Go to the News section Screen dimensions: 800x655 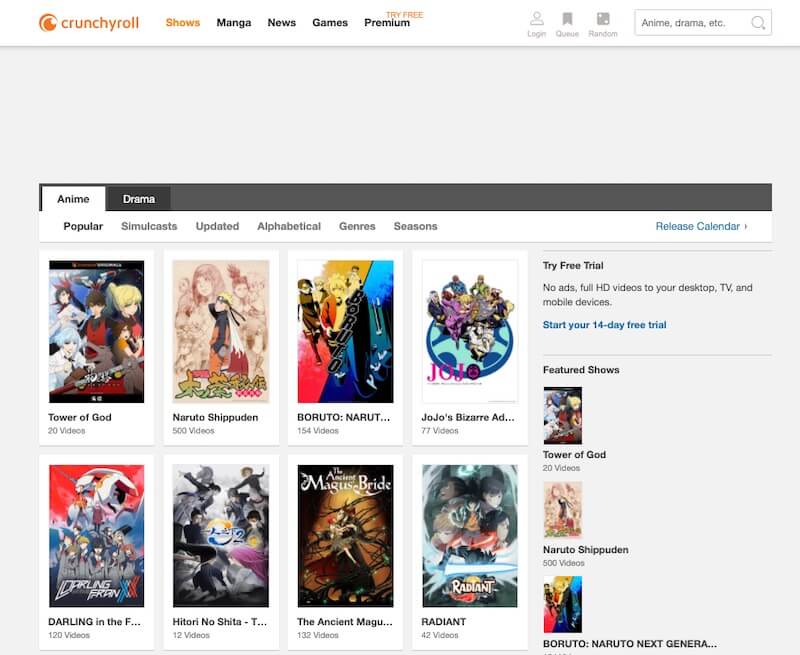click(282, 22)
